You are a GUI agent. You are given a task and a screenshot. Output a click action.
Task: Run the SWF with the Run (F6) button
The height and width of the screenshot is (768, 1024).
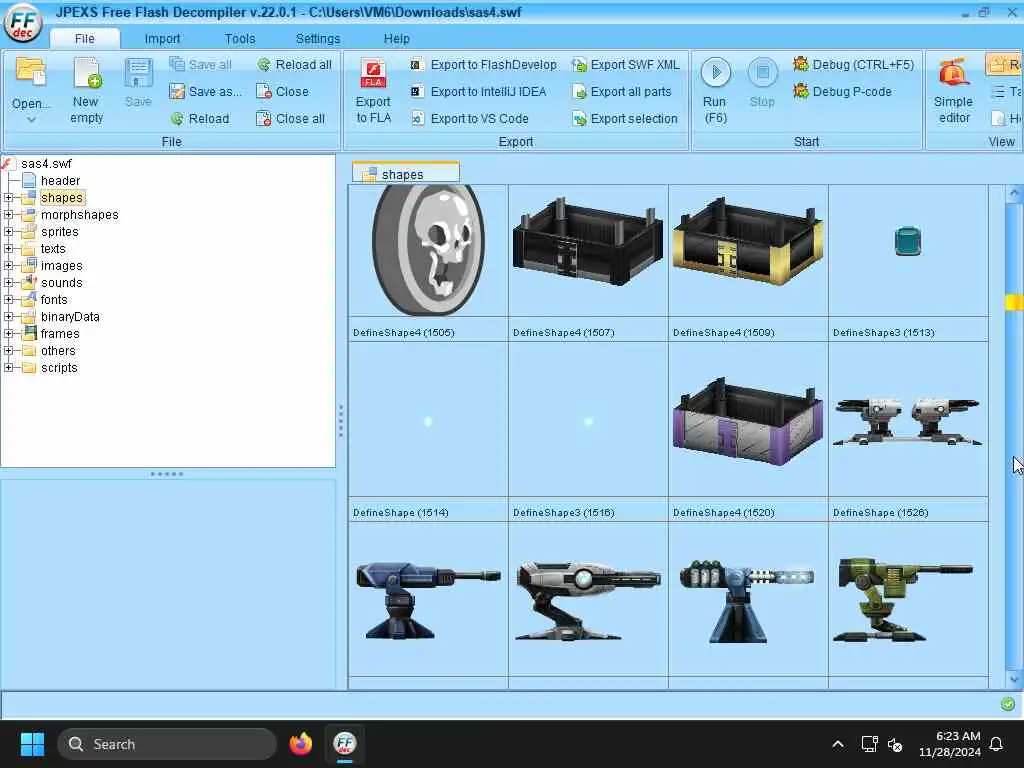tap(715, 91)
